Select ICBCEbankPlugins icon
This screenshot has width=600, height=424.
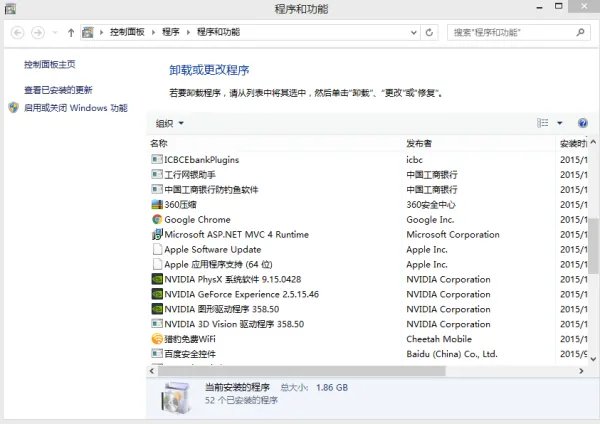(157, 159)
